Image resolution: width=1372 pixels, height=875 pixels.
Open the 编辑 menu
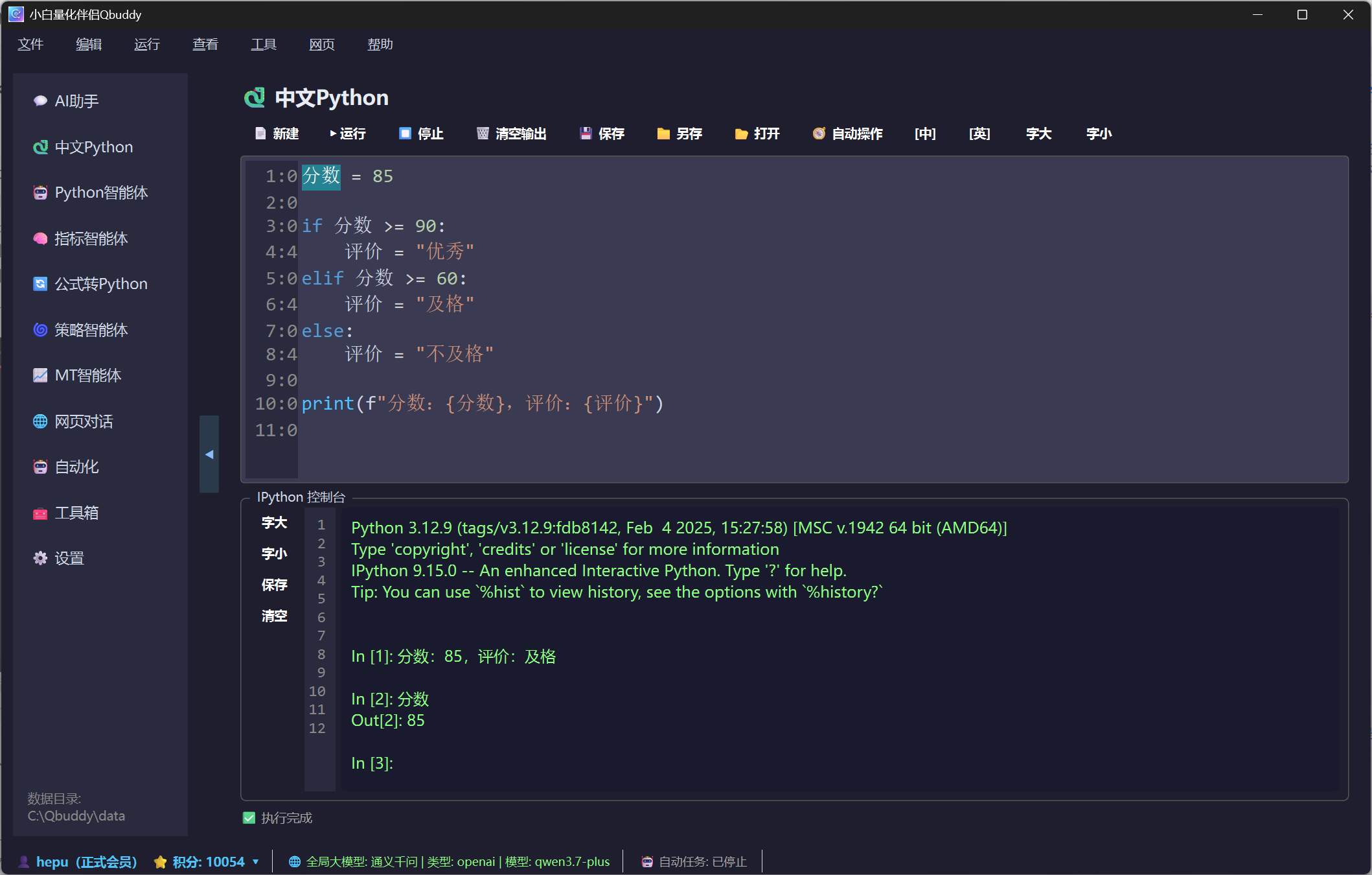89,44
